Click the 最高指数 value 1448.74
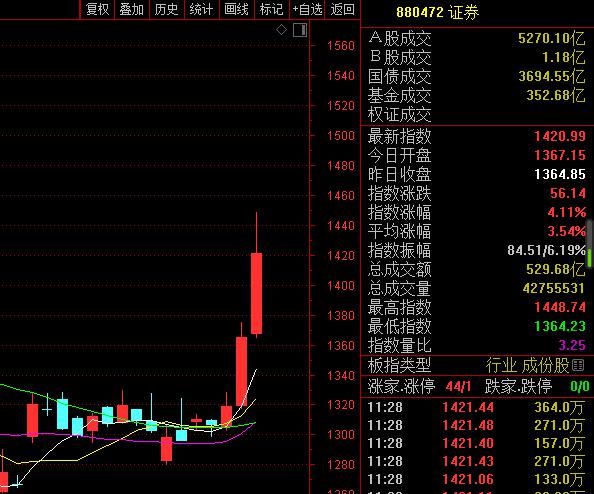Viewport: 594px width, 494px height. pyautogui.click(x=560, y=307)
